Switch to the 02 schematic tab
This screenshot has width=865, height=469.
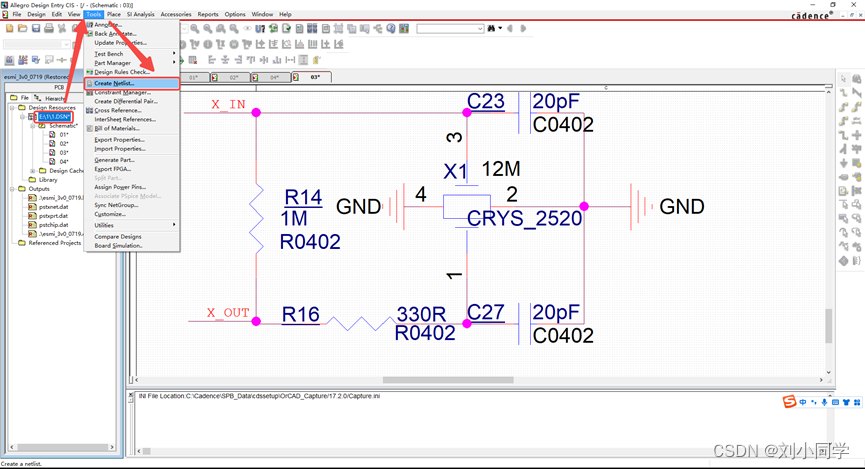(234, 77)
